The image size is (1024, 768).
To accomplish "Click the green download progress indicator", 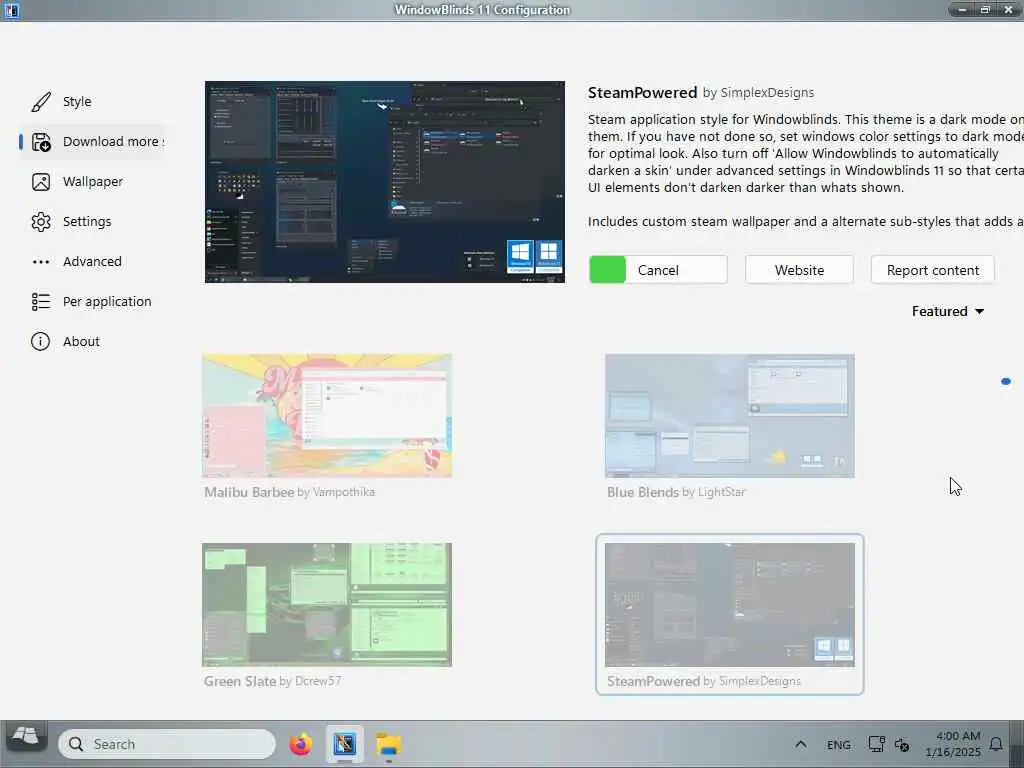I will (x=607, y=270).
